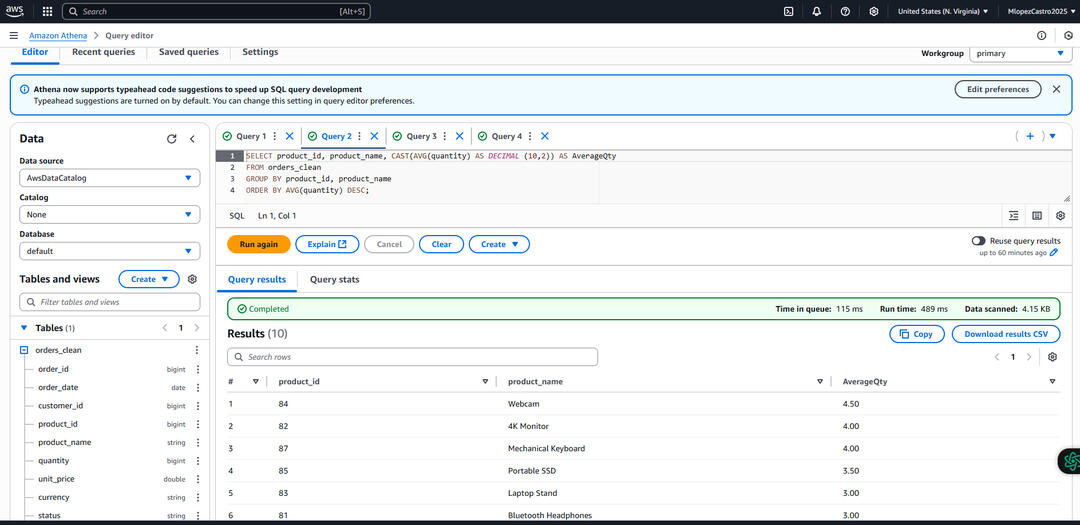
Task: Collapse the Tables section
Action: [24, 328]
